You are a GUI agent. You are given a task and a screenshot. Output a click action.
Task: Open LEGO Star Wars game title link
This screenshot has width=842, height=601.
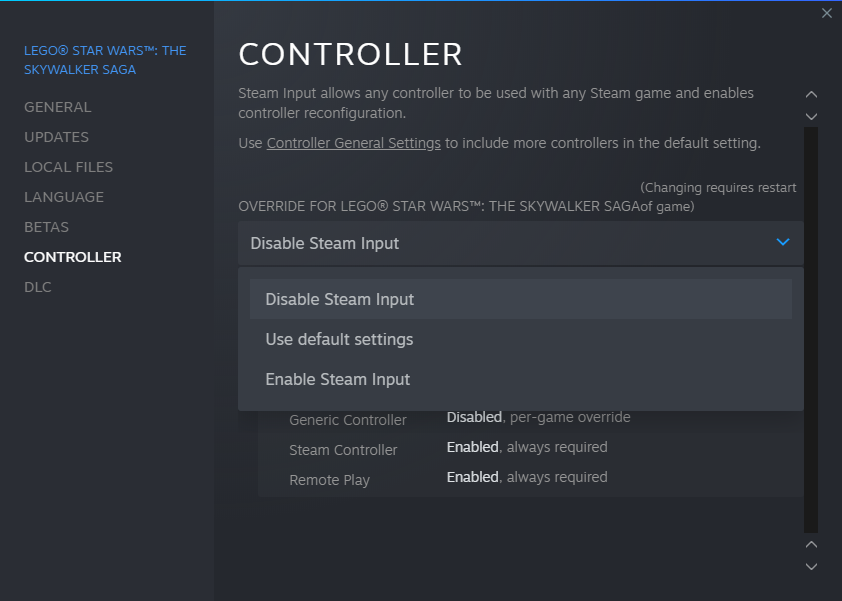105,60
